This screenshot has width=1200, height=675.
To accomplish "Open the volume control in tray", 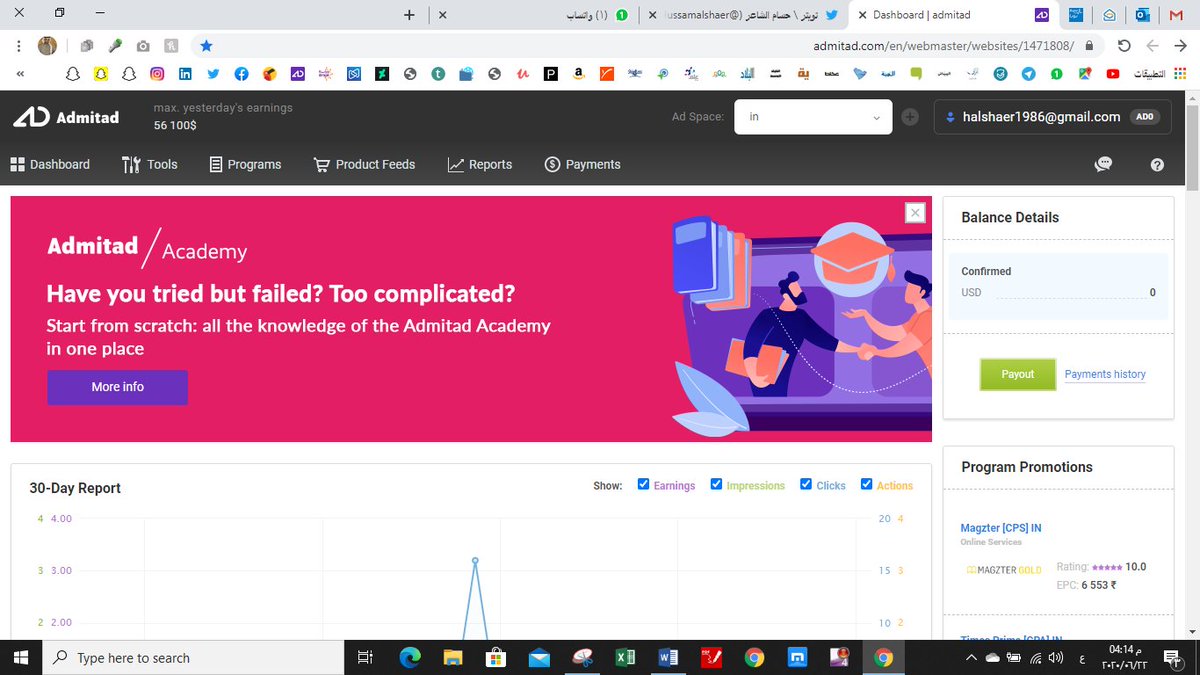I will tap(1057, 658).
